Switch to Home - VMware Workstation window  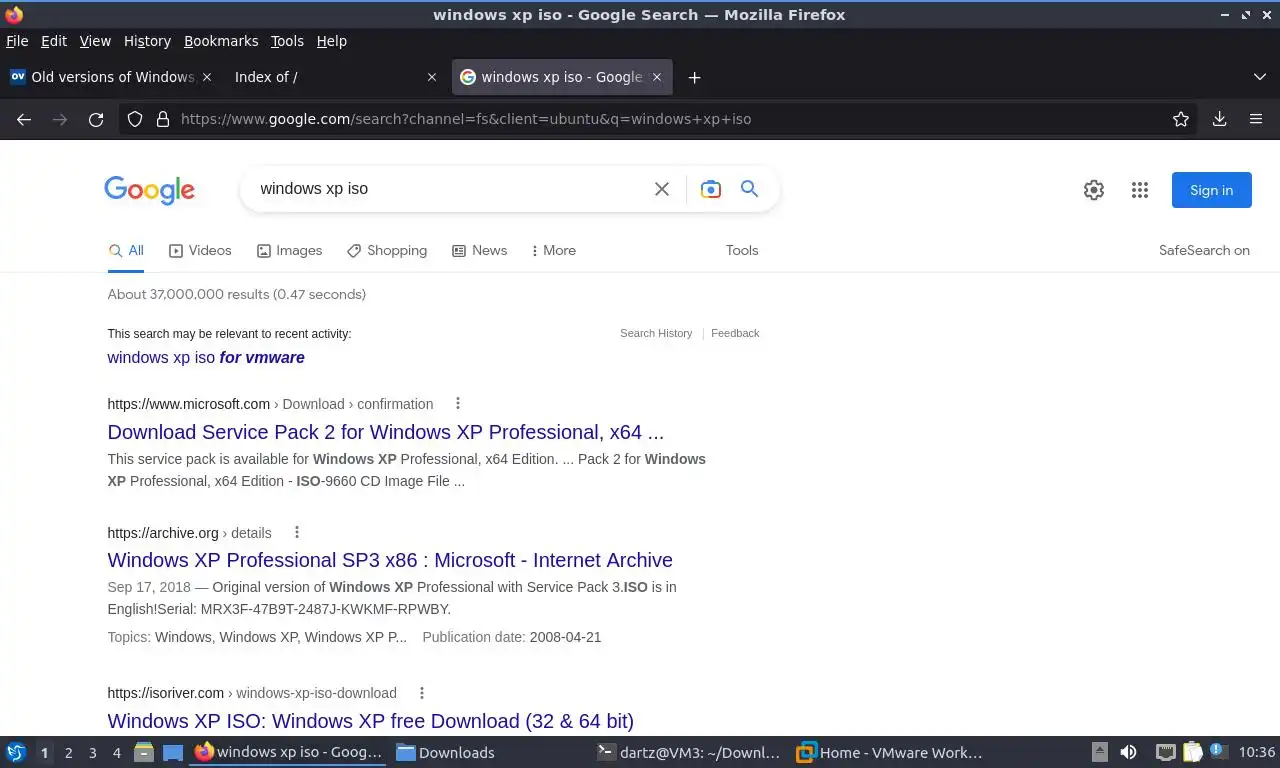click(890, 752)
